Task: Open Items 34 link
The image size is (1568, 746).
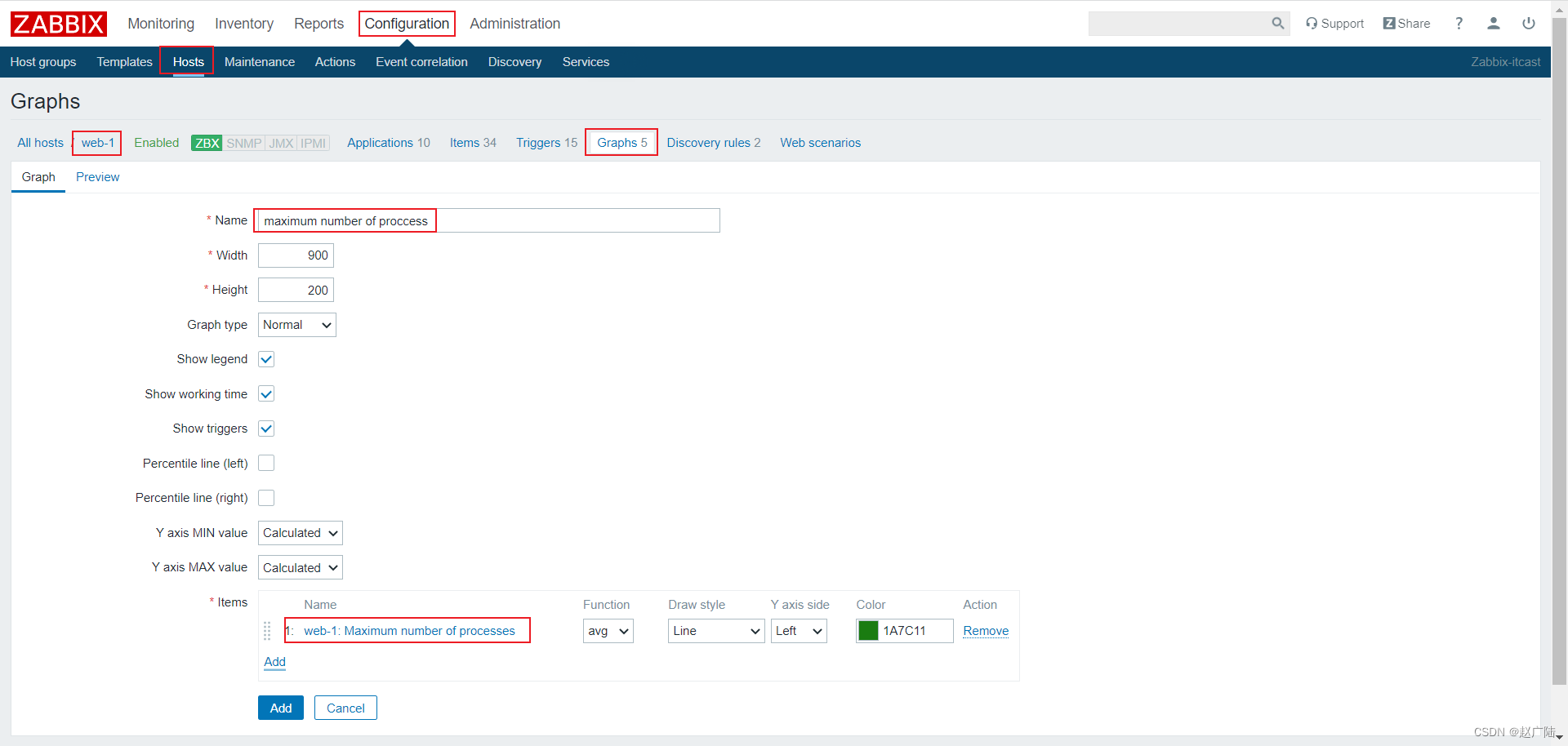Action: [x=473, y=143]
